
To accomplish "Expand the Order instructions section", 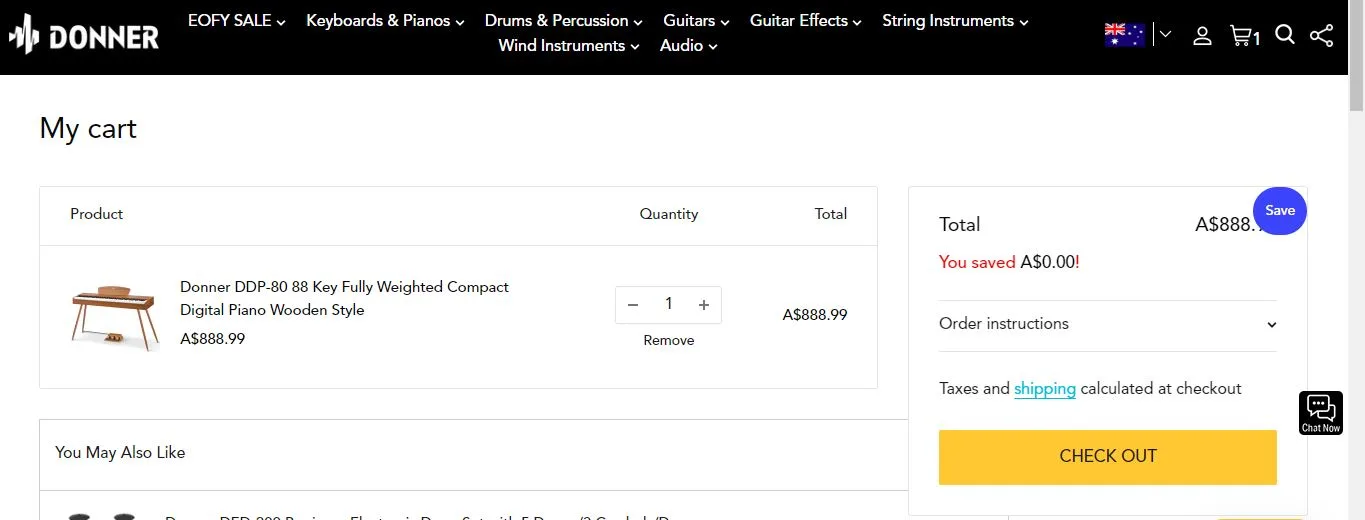I will coord(1107,324).
